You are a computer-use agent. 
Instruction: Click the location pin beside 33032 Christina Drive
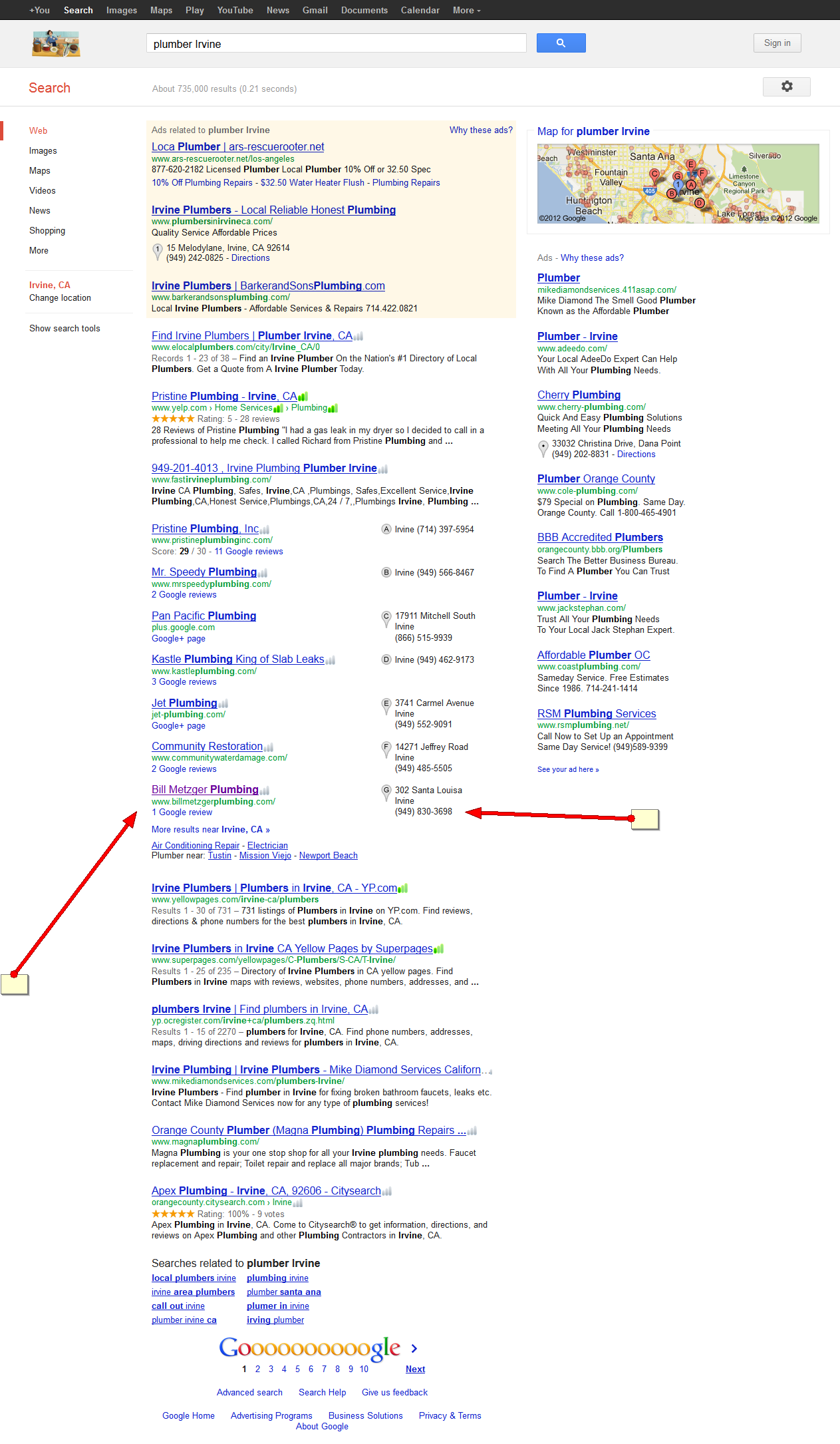[543, 449]
